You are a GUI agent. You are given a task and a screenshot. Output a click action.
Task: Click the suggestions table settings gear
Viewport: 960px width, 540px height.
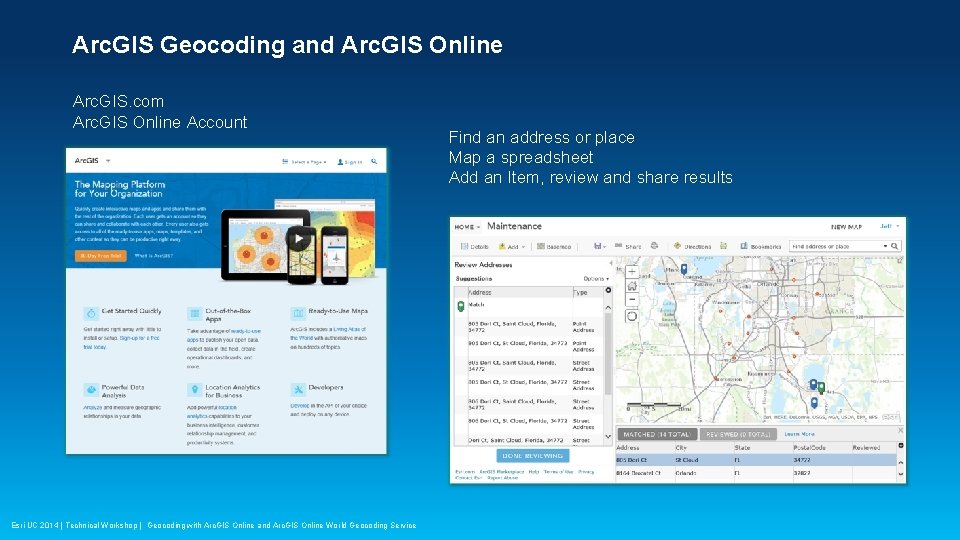tap(608, 290)
